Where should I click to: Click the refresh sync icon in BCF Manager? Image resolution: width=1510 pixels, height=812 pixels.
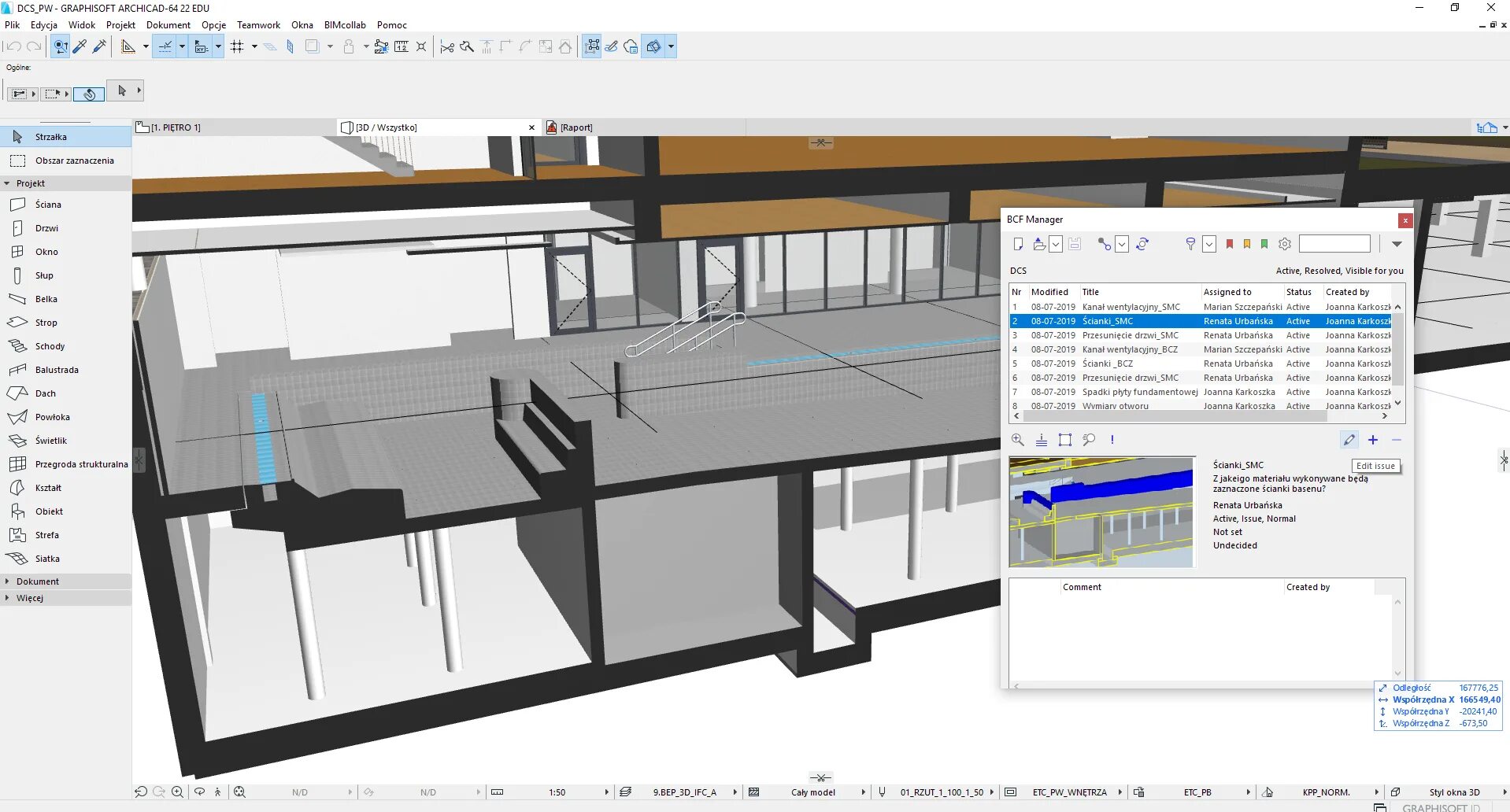1142,244
